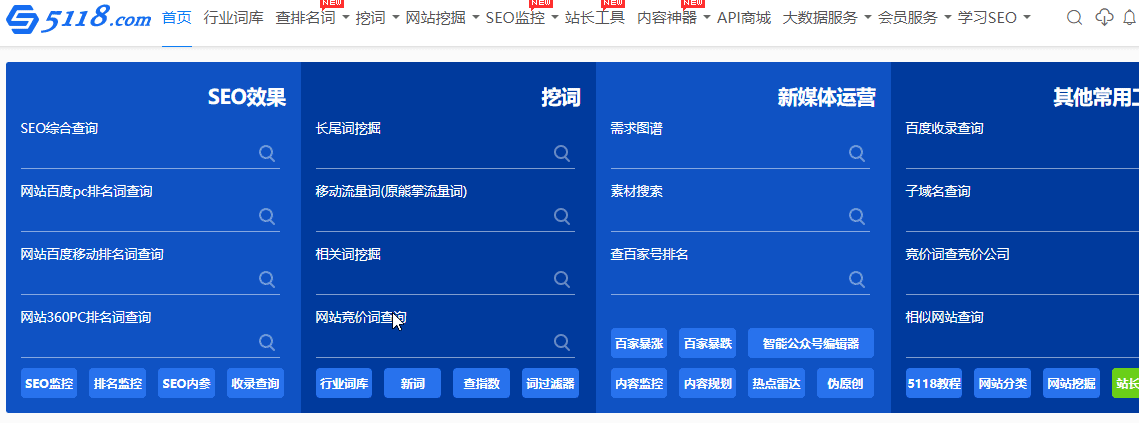Click 百家暴跌 button
The height and width of the screenshot is (423, 1139).
[708, 343]
